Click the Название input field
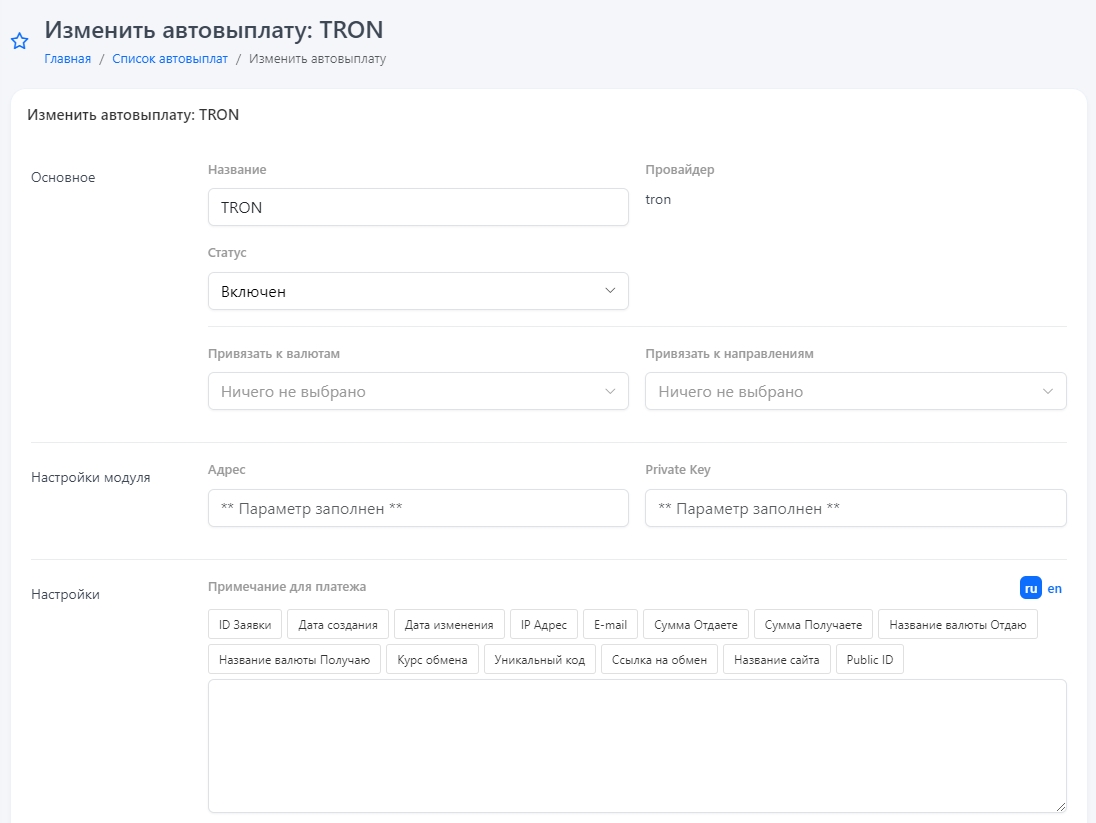The image size is (1096, 823). pos(418,207)
